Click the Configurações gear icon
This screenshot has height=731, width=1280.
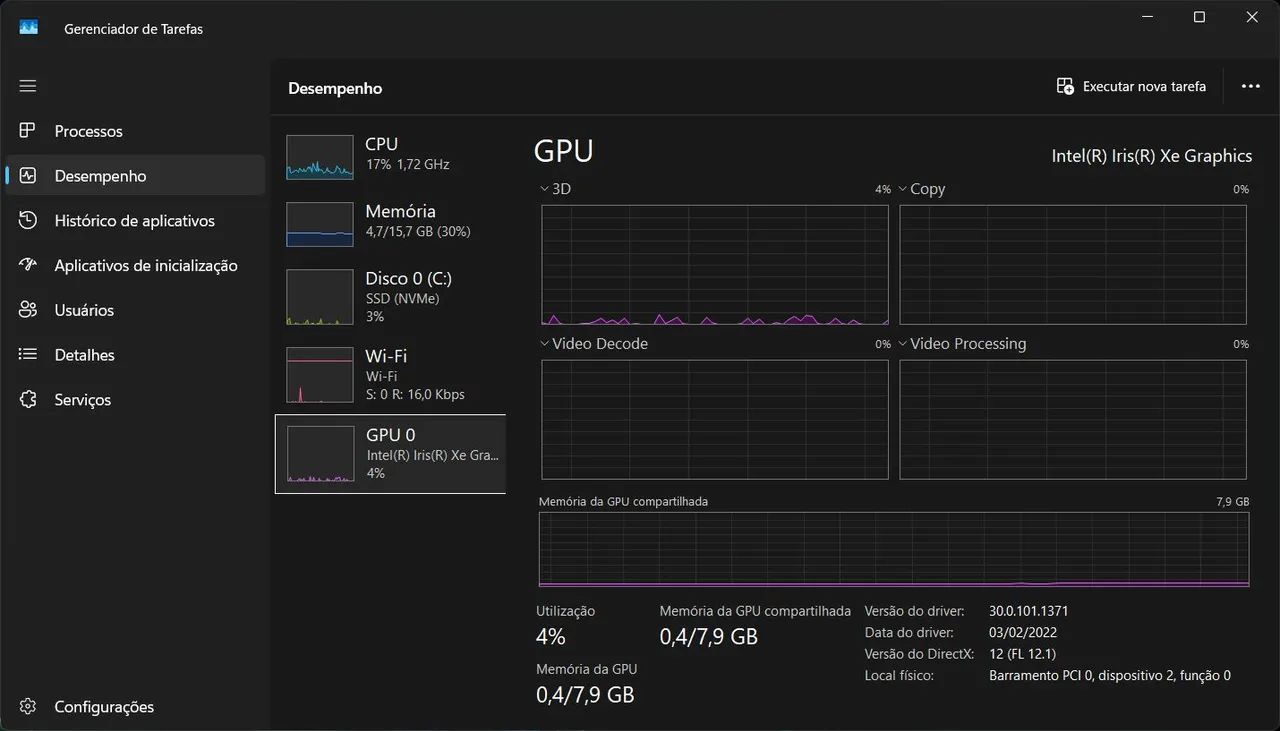click(x=28, y=706)
